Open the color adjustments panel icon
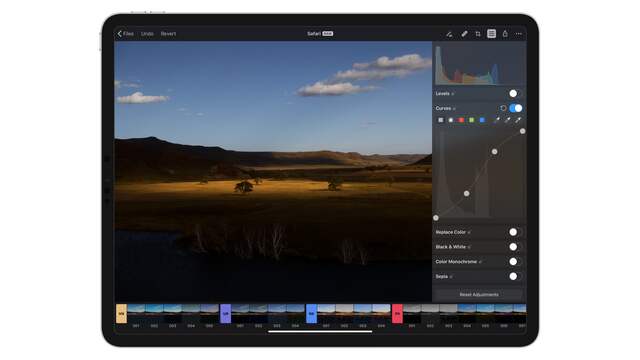This screenshot has width=640, height=360. (491, 34)
